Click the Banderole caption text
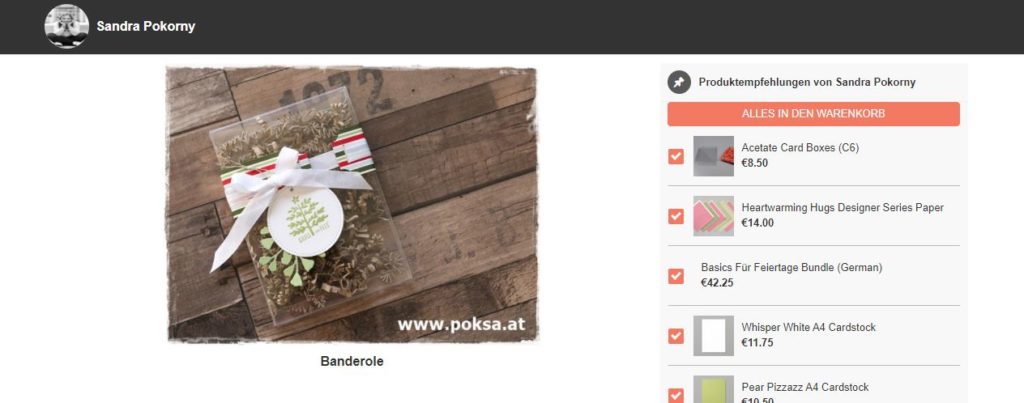Image resolution: width=1024 pixels, height=403 pixels. [352, 361]
